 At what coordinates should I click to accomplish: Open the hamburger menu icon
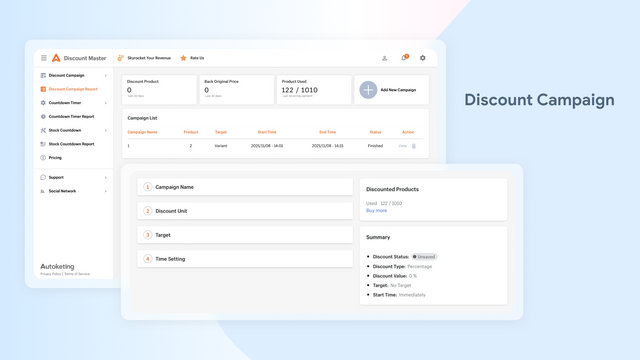44,58
